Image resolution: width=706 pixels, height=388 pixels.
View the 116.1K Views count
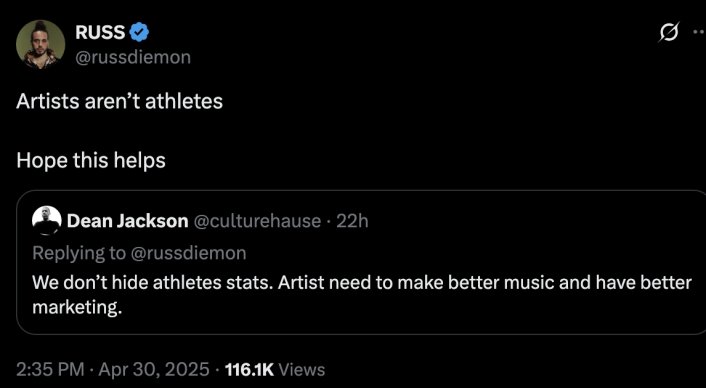[x=274, y=370]
